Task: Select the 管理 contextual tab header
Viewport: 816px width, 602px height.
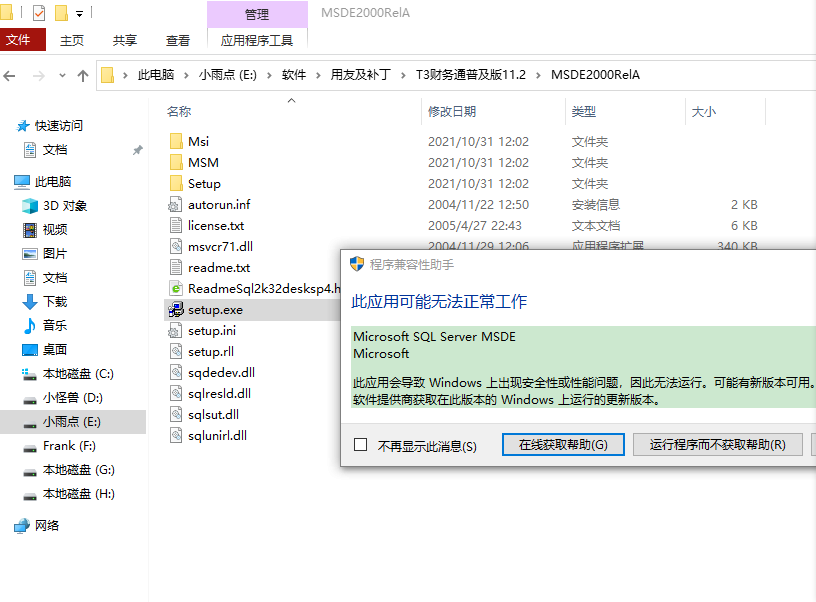Action: click(x=257, y=14)
